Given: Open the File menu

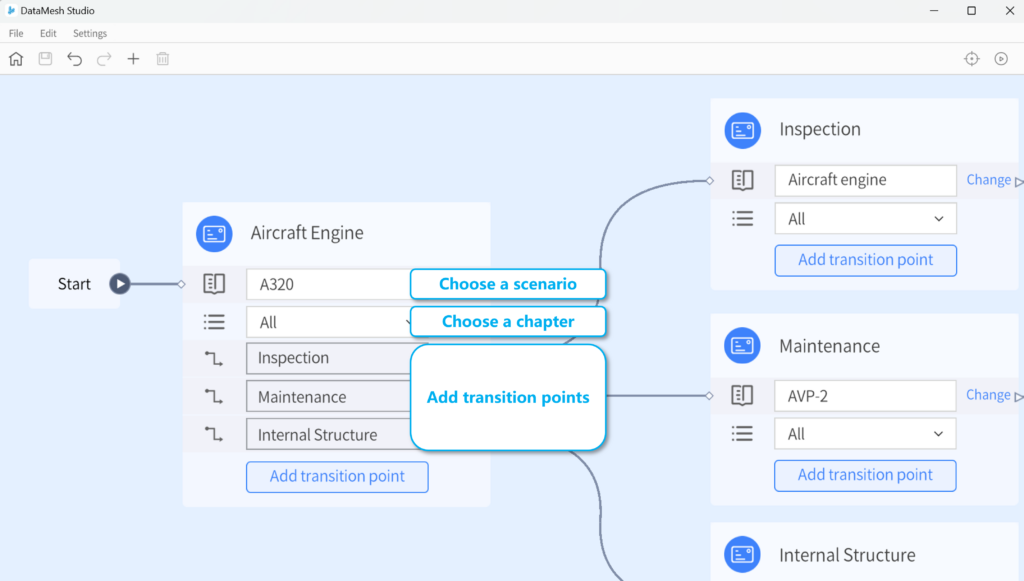Looking at the screenshot, I should 16,33.
